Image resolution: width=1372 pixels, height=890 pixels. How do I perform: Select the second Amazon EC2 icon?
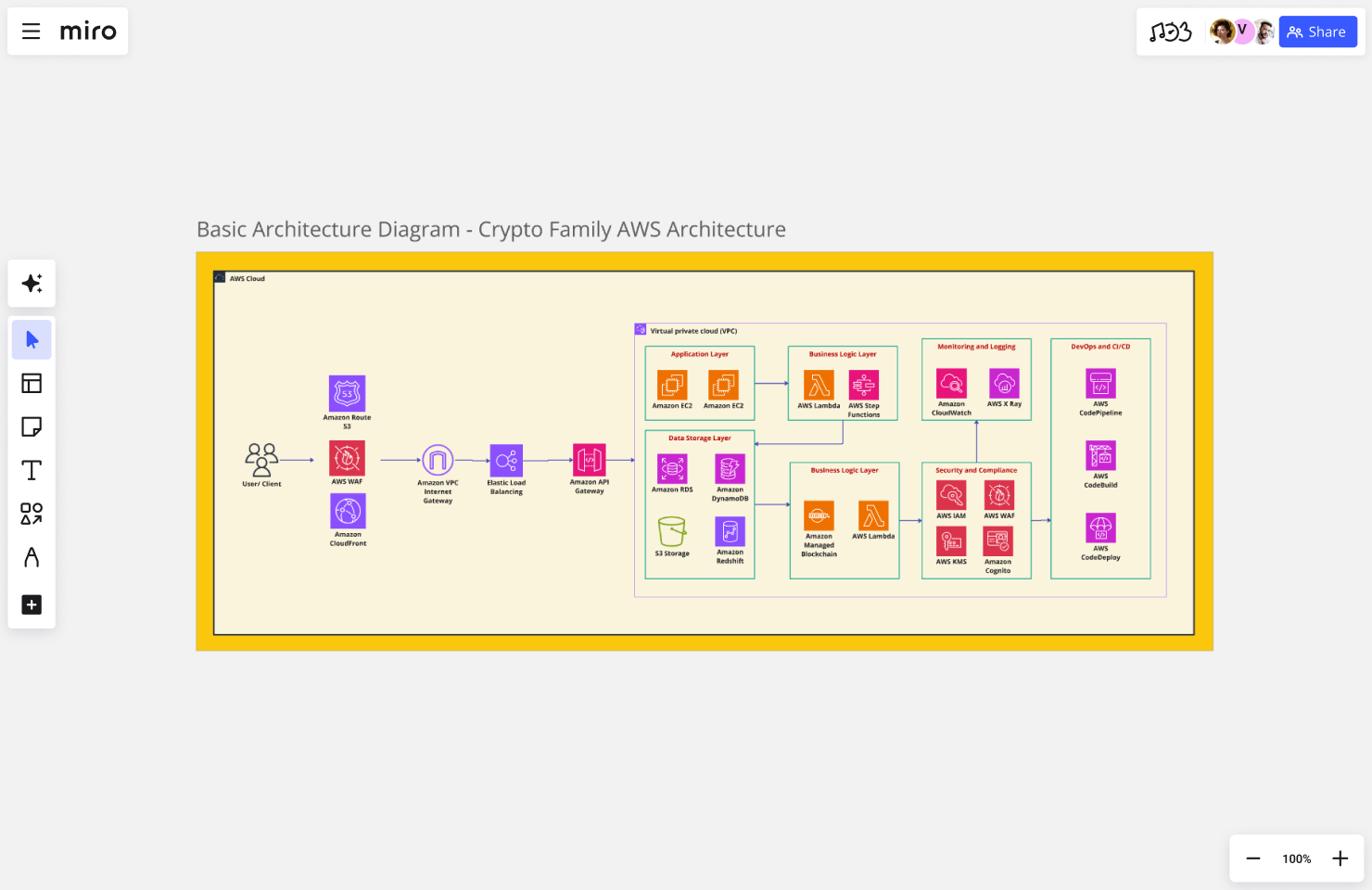pos(723,385)
